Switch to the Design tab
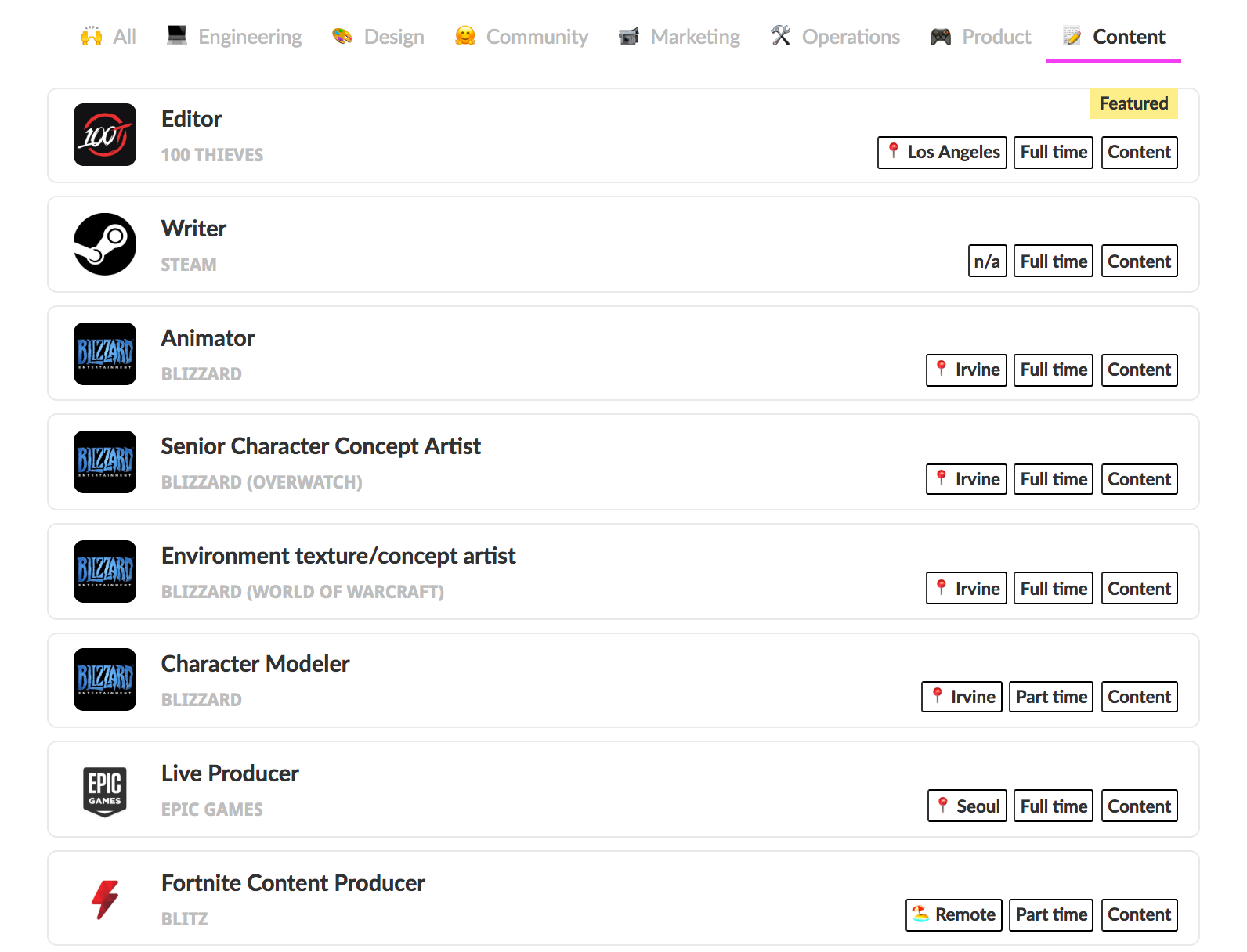Viewport: 1247px width, 952px height. (378, 37)
